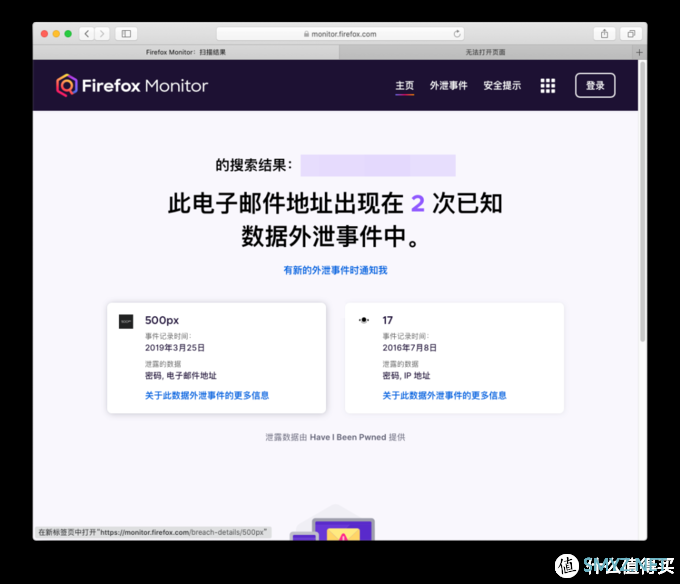This screenshot has width=680, height=584.
Task: Open the Share menu icon
Action: point(604,33)
